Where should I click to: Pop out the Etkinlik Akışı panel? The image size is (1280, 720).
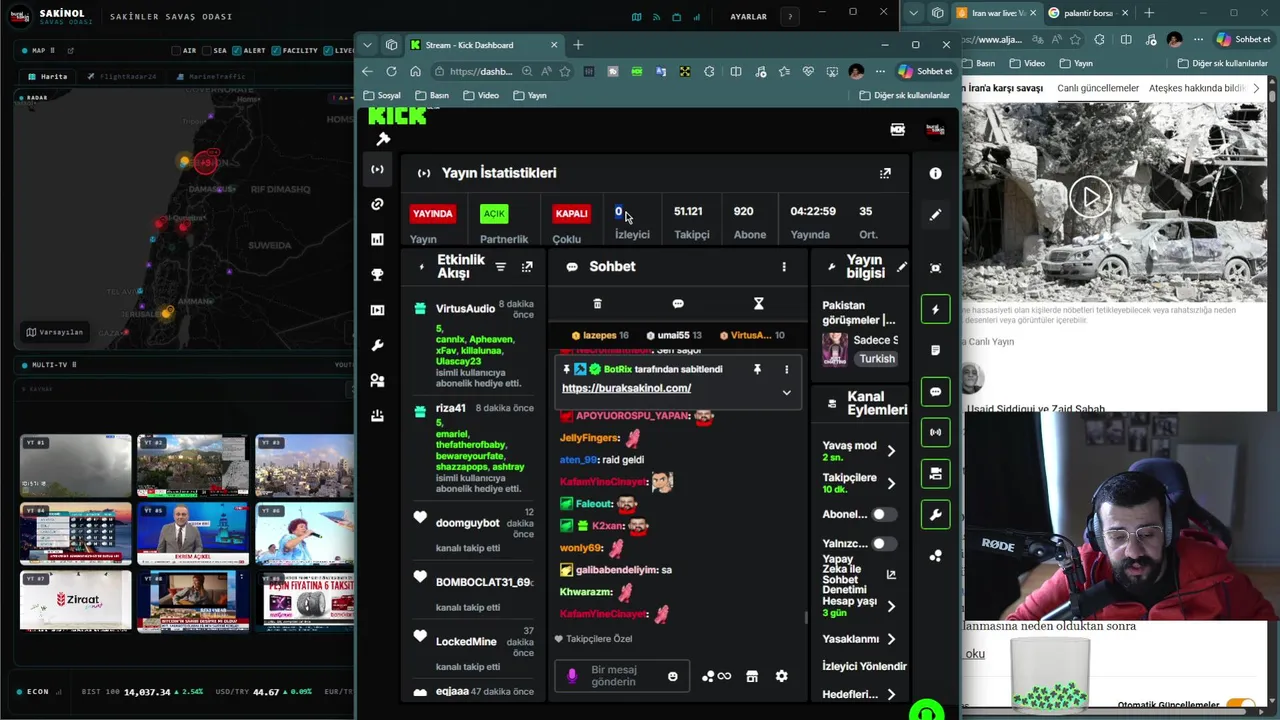click(x=527, y=267)
